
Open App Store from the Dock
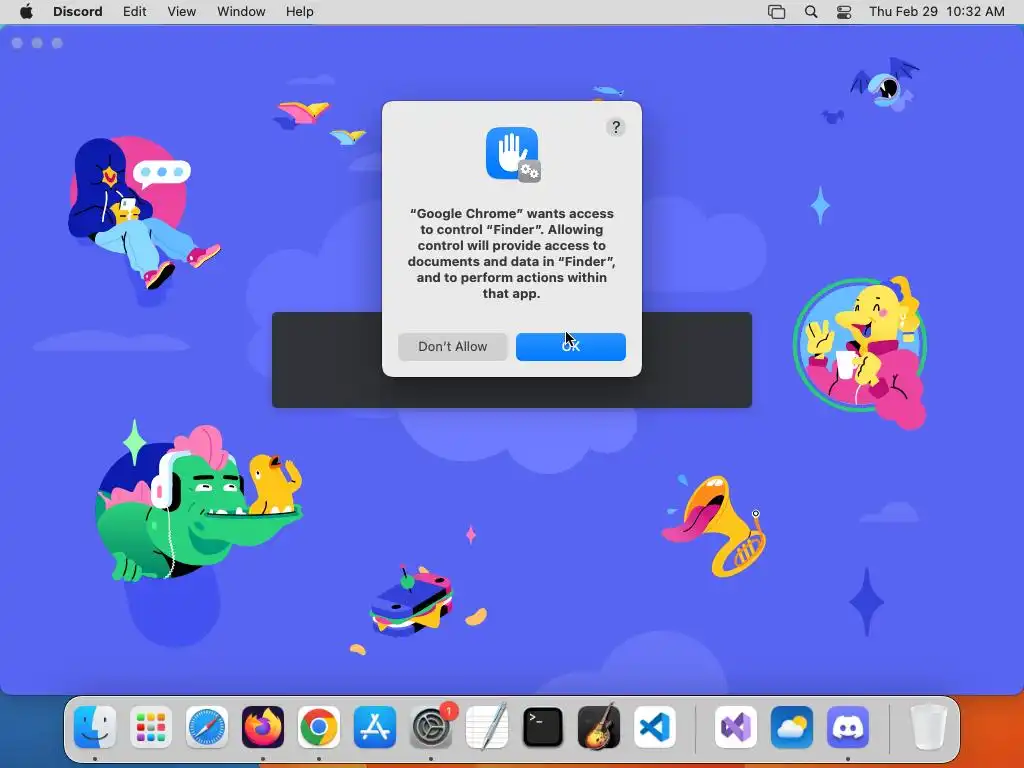(375, 727)
